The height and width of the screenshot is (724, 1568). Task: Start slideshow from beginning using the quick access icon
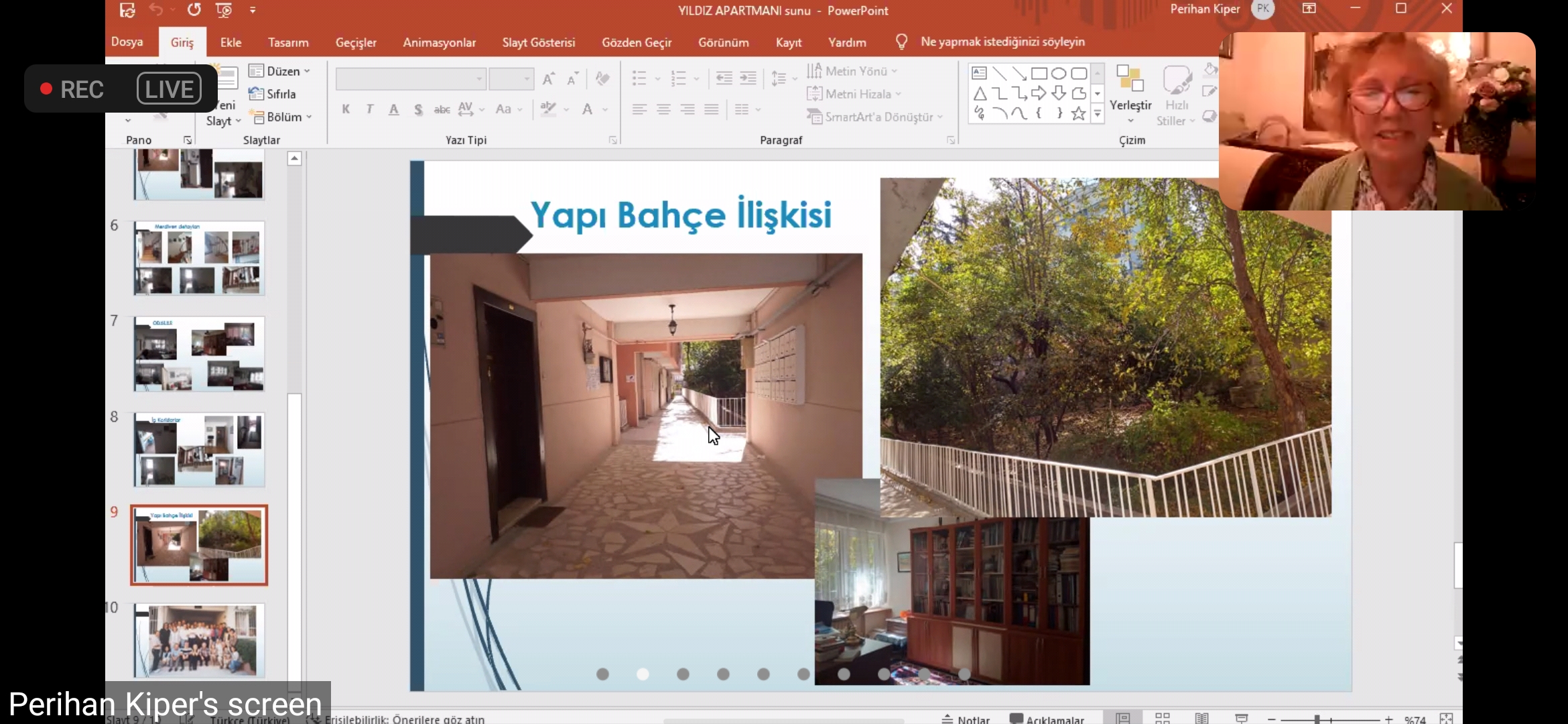pyautogui.click(x=224, y=10)
